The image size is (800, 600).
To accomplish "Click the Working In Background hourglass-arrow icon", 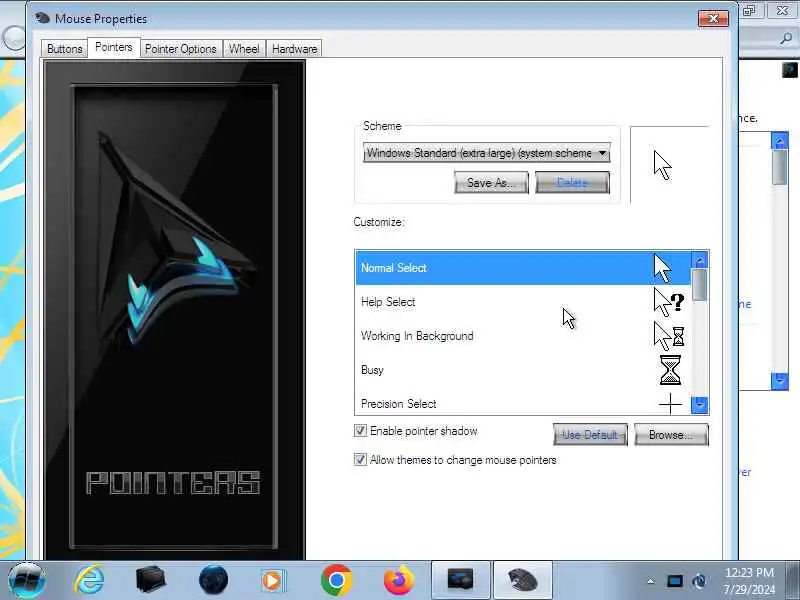I will [x=669, y=336].
